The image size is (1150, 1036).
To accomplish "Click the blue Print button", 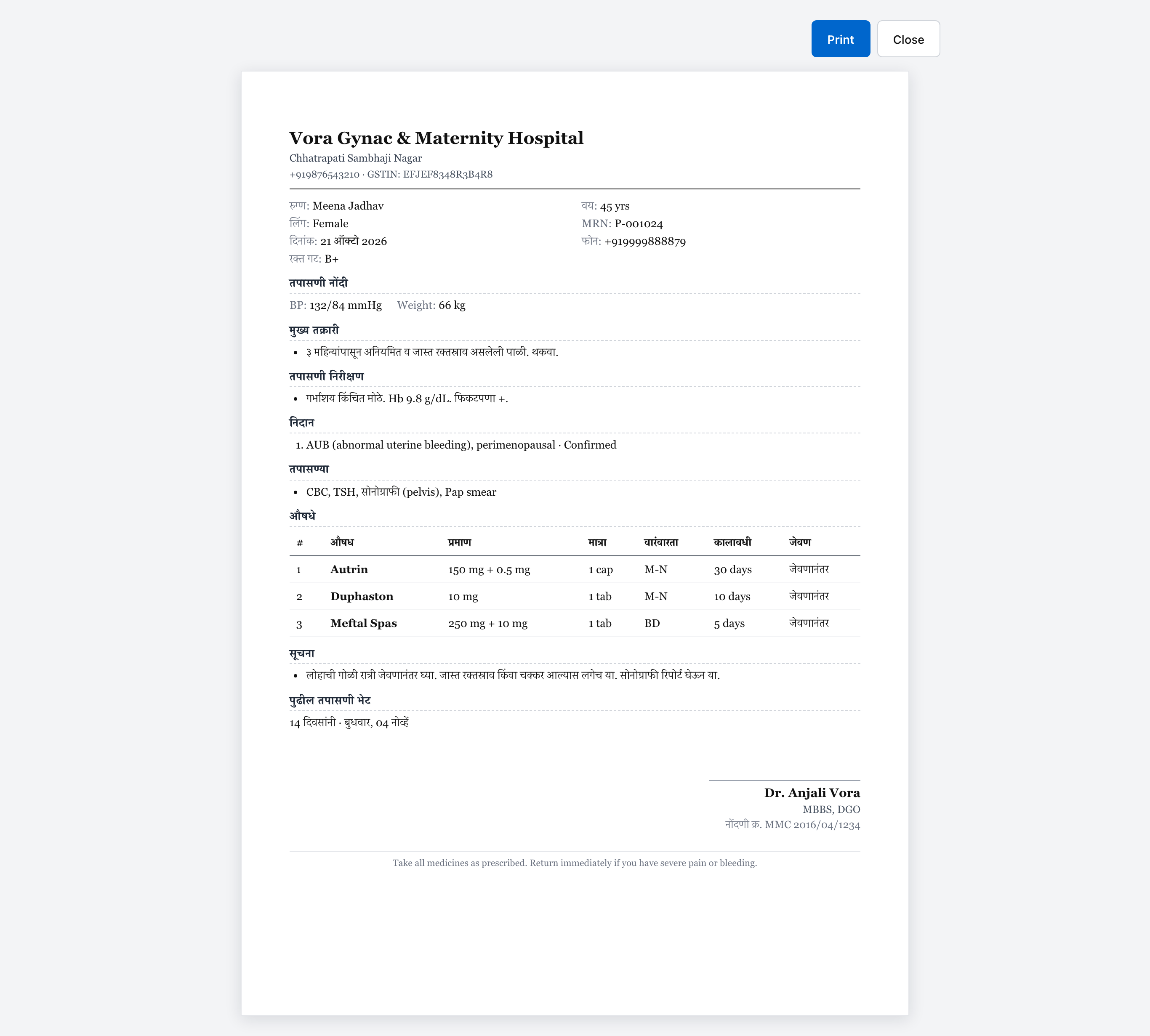I will (840, 39).
